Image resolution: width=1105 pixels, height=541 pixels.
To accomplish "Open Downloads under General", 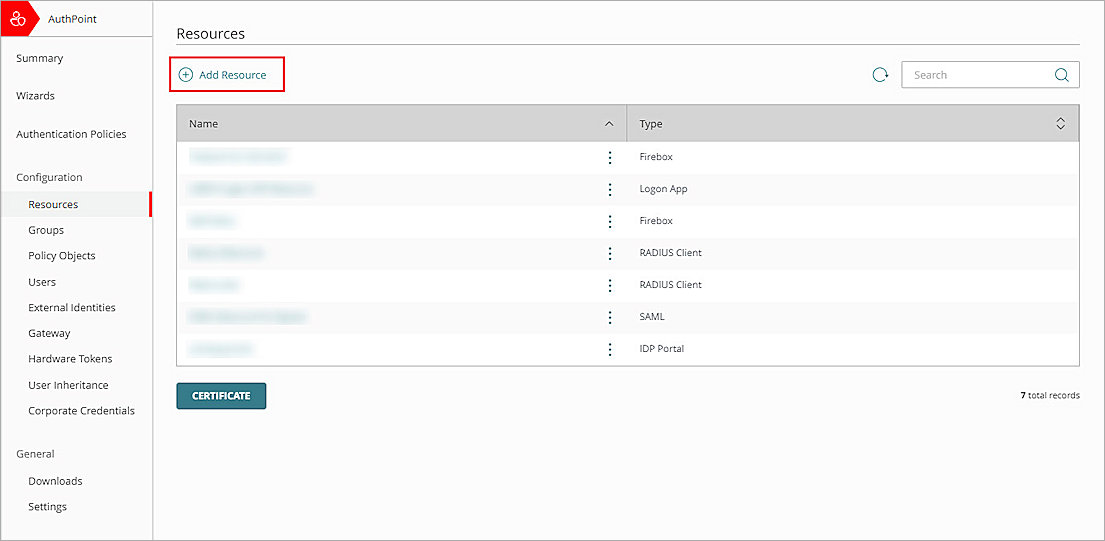I will (x=55, y=481).
